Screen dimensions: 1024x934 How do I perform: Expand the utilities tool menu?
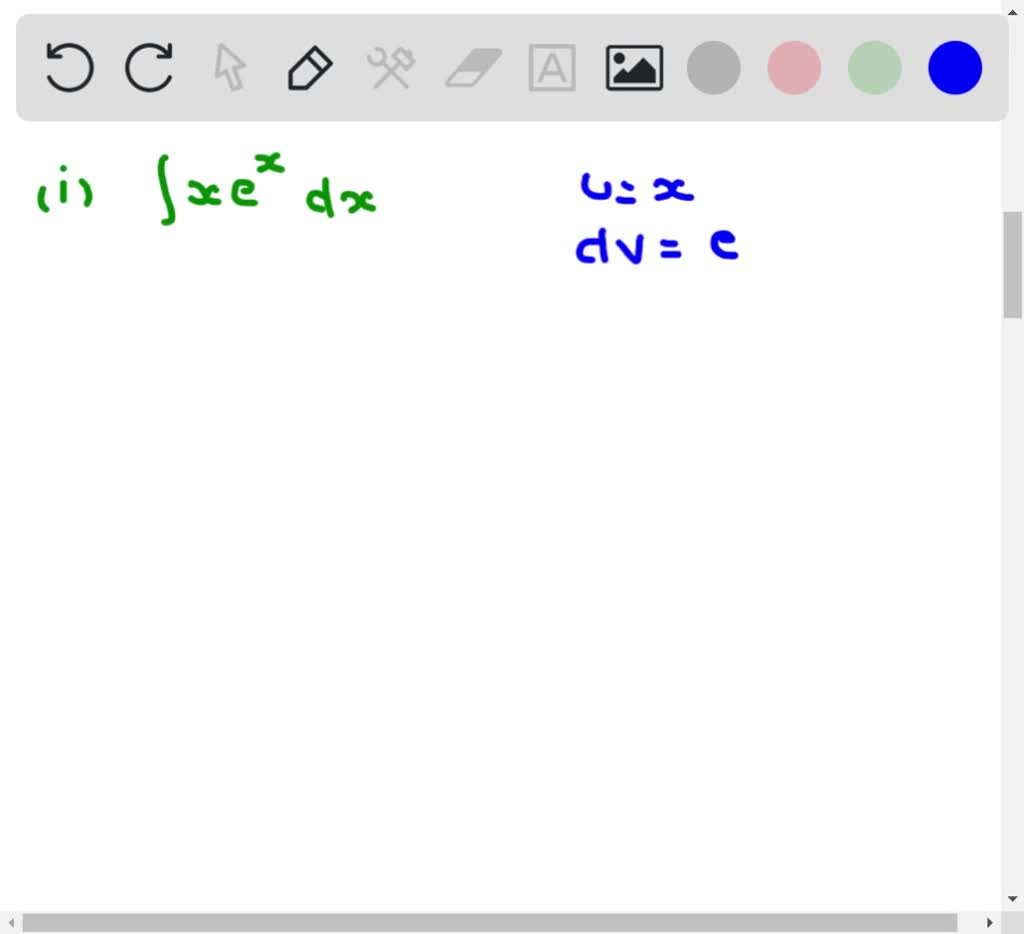391,68
